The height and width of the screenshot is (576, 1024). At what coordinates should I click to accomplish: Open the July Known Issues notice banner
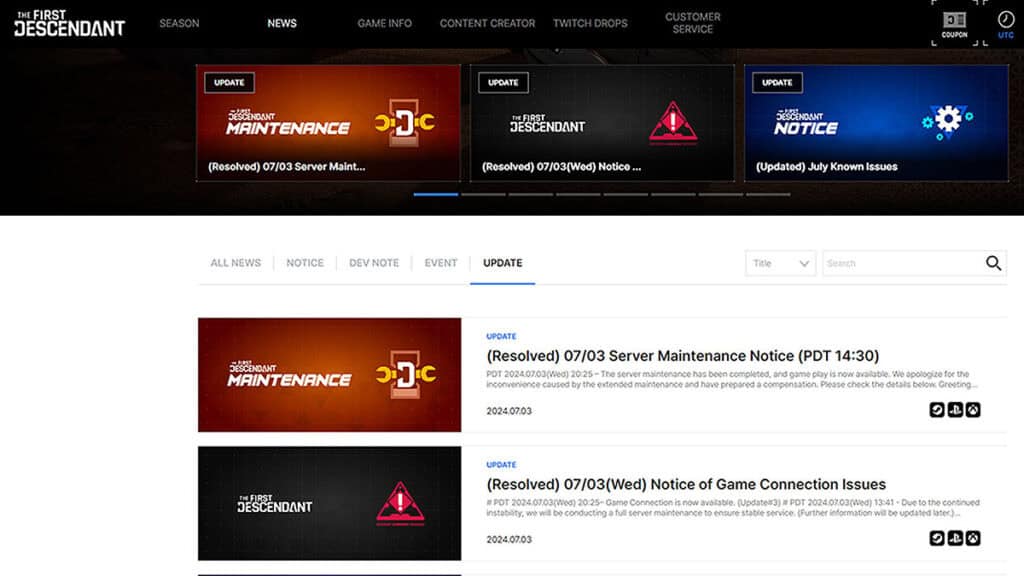(875, 120)
